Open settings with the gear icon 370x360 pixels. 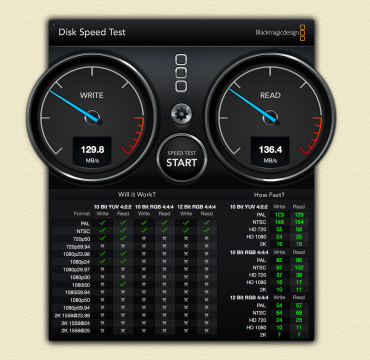coord(181,114)
